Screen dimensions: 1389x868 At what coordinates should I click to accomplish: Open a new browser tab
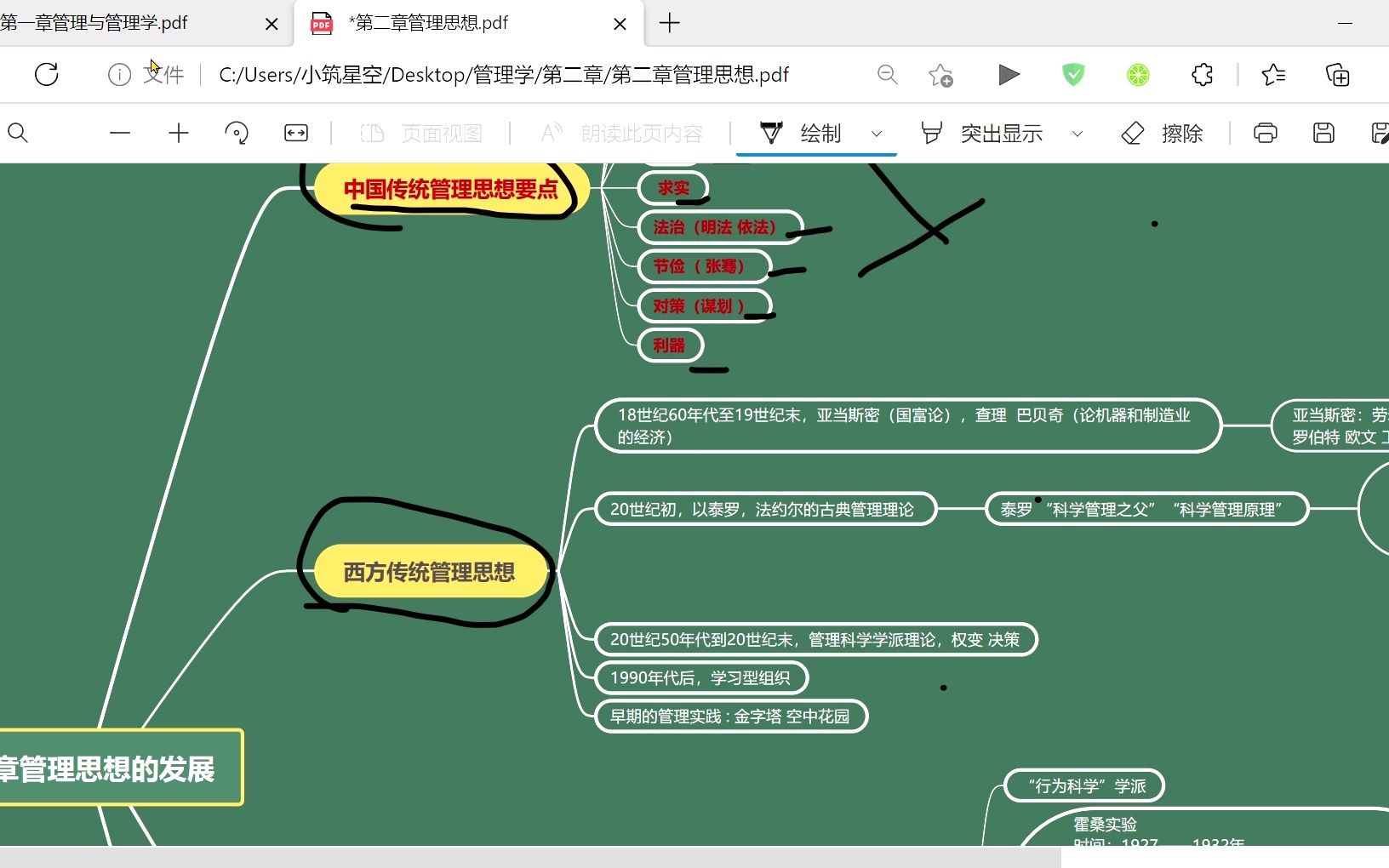point(670,23)
